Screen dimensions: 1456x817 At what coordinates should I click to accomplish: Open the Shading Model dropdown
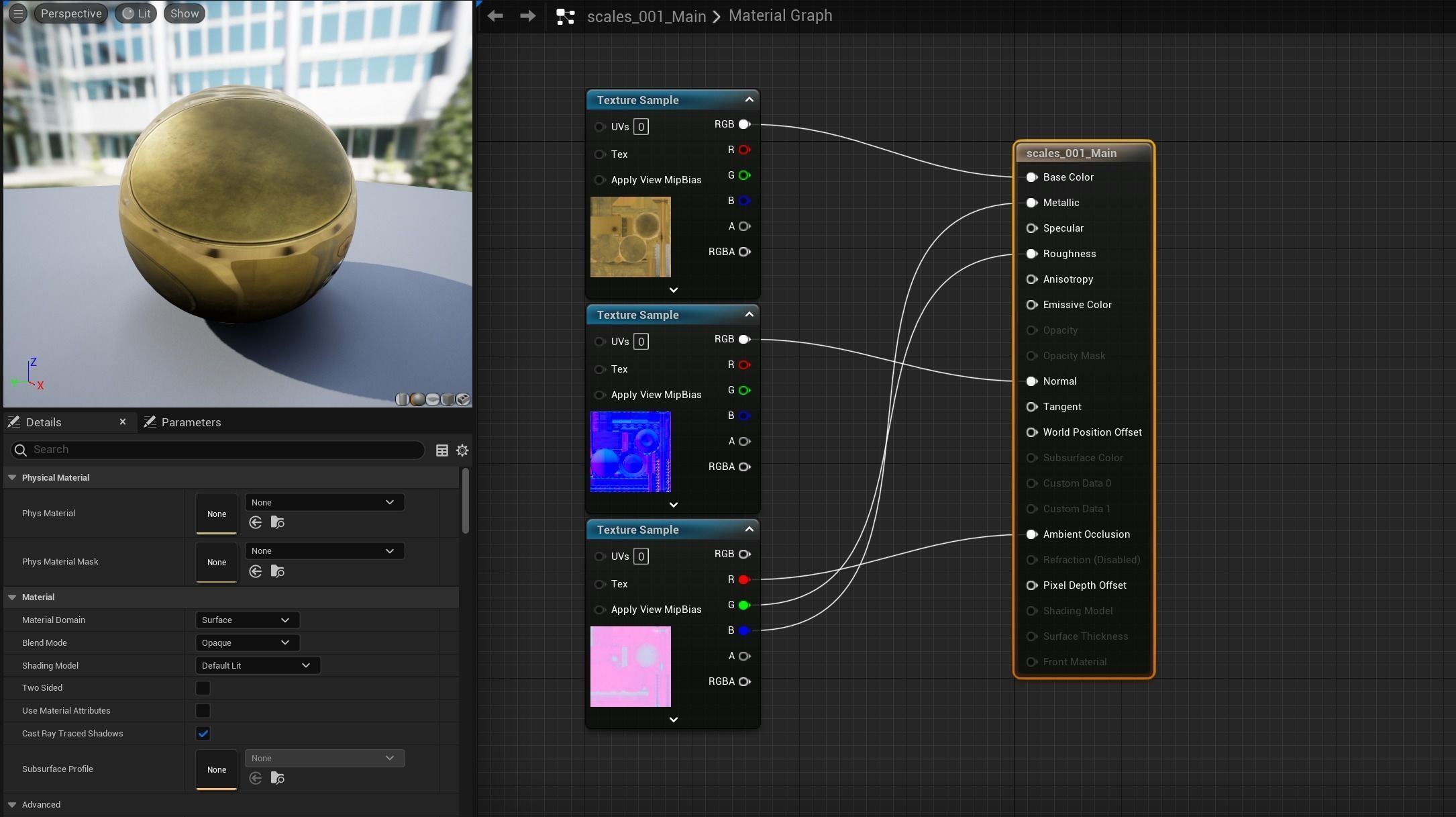pos(257,666)
